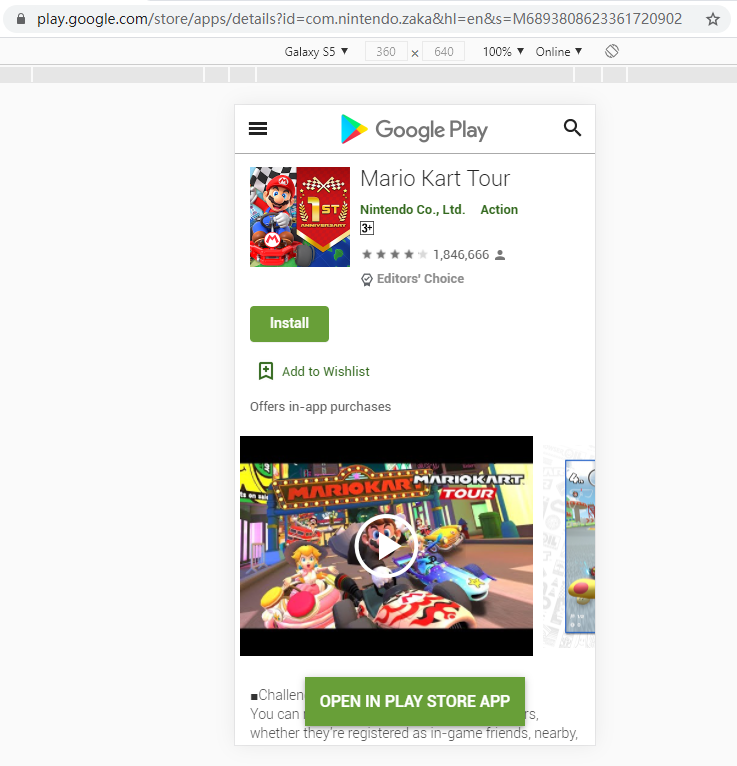The width and height of the screenshot is (737, 766).
Task: Tap Open in Play Store App button
Action: tap(414, 701)
